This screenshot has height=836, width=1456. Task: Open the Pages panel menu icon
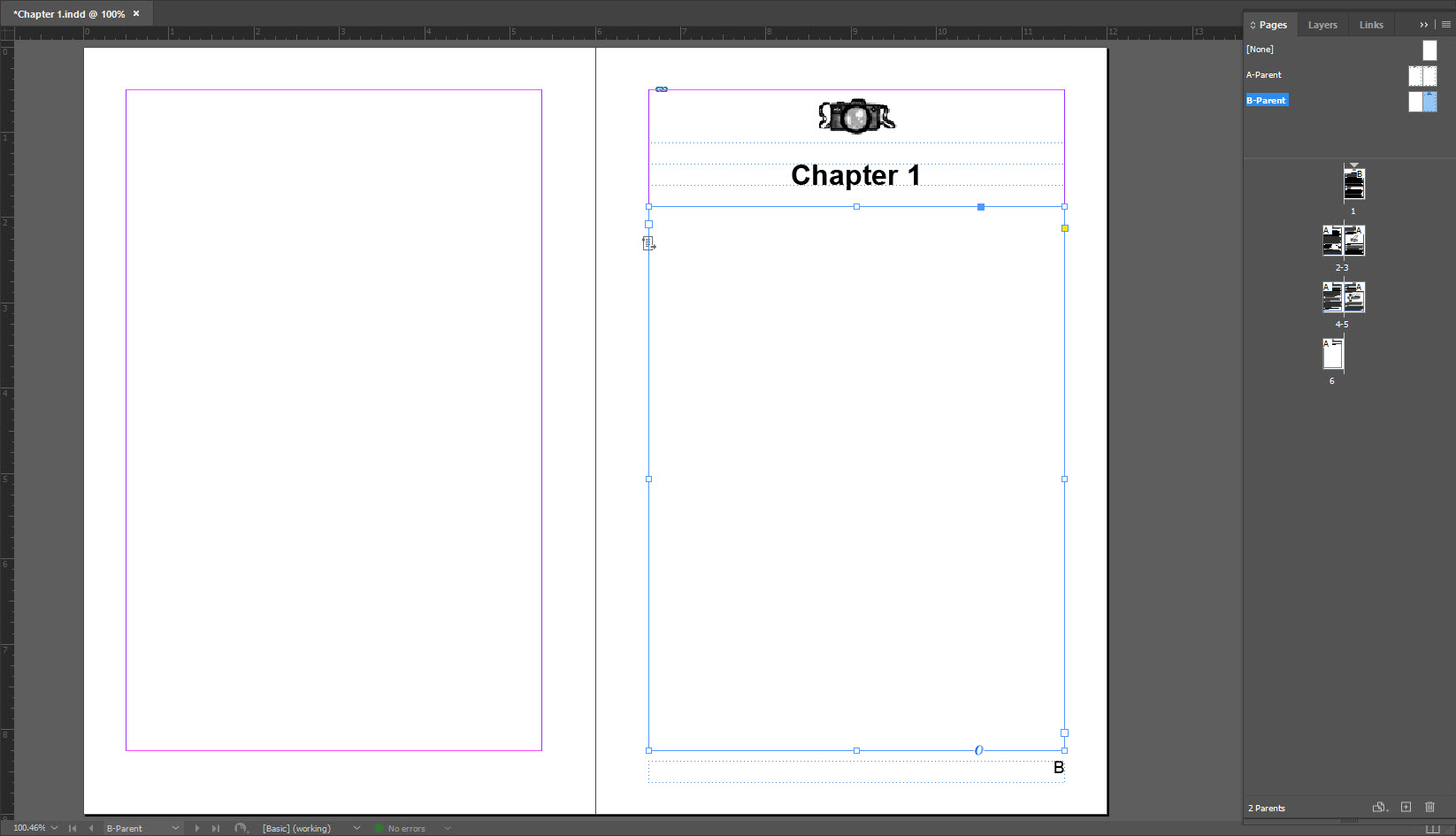(x=1448, y=24)
